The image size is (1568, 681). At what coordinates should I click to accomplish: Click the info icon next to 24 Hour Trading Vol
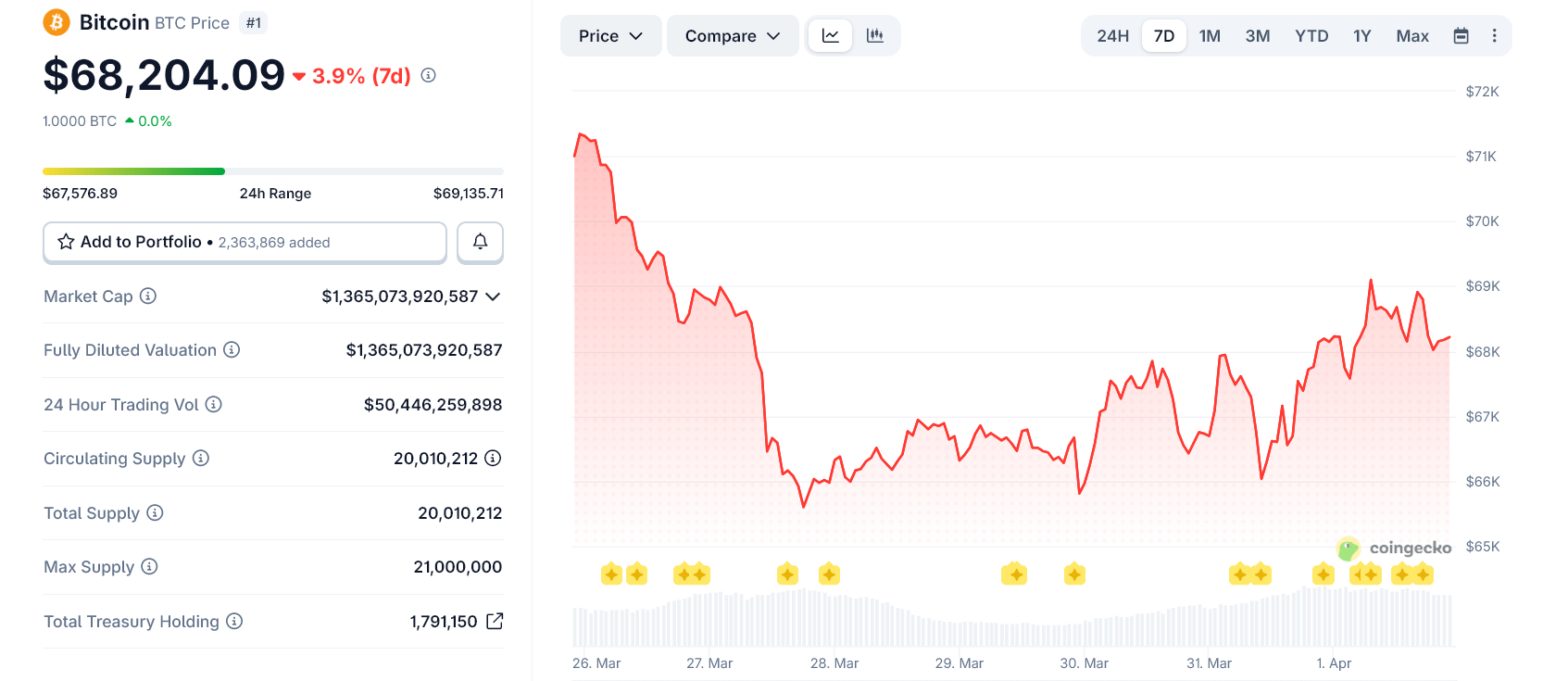214,405
